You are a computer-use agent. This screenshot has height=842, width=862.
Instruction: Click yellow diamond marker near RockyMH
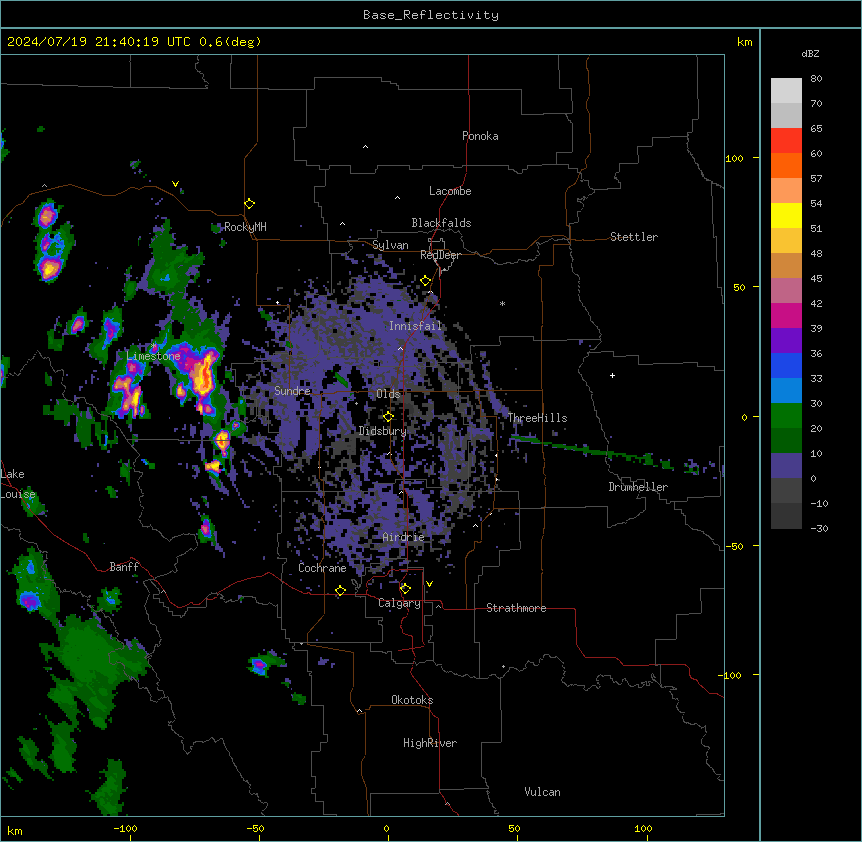point(249,204)
